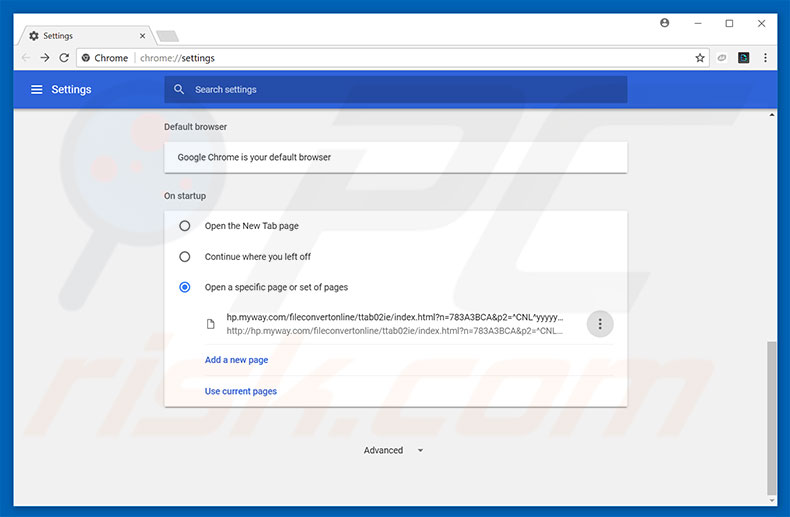Click the Chrome site info icon in address bar

pos(86,58)
